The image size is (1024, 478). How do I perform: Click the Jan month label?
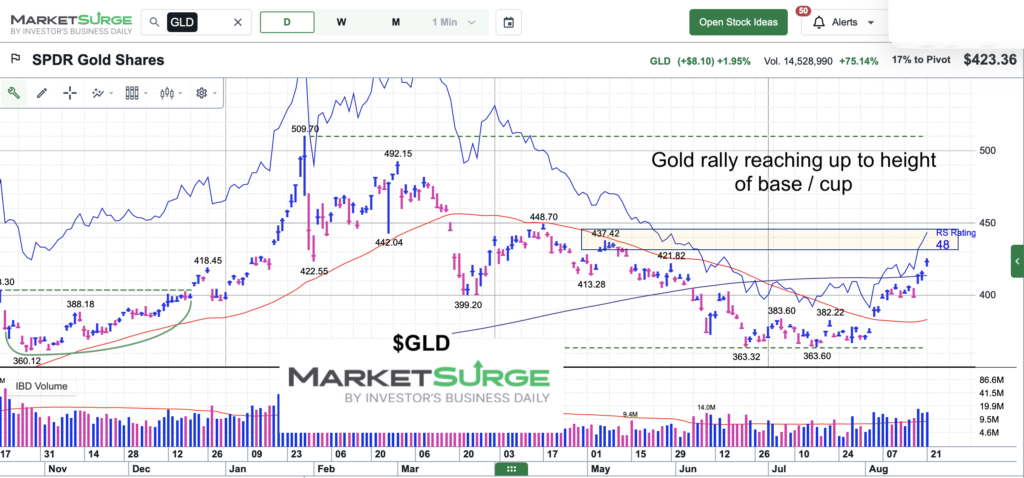click(238, 469)
